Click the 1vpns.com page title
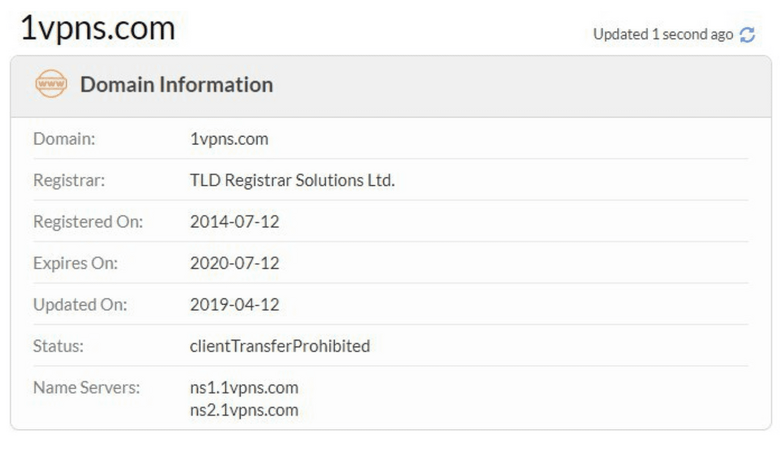The width and height of the screenshot is (780, 450). (x=98, y=28)
